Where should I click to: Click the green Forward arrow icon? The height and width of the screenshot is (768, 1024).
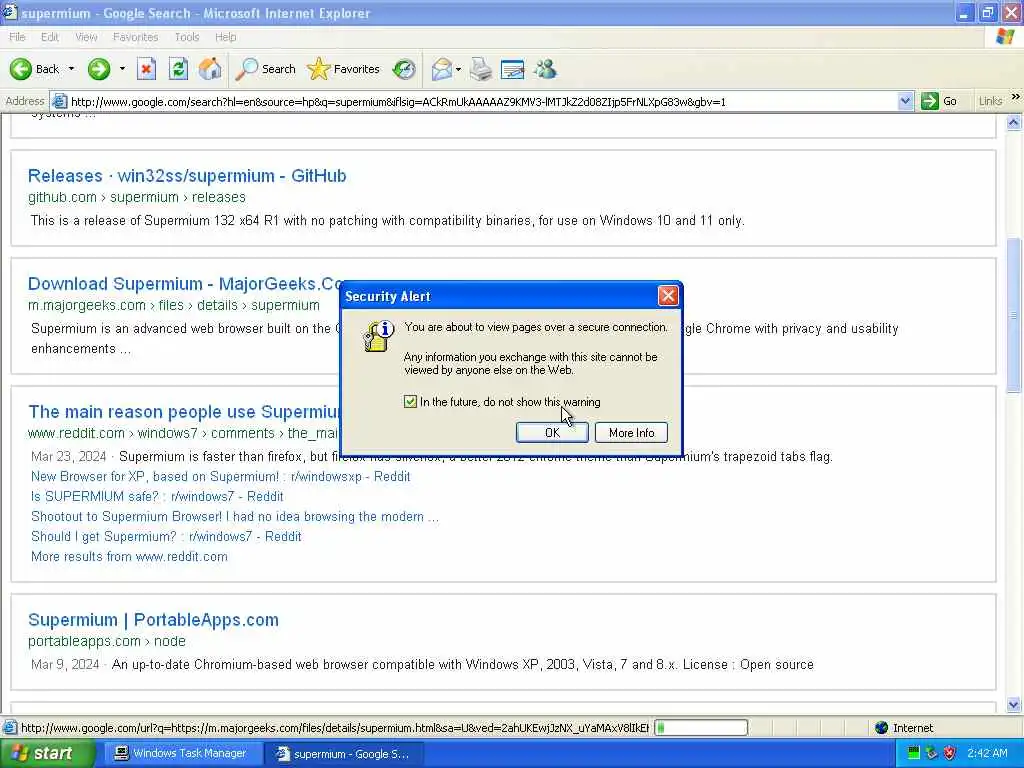coord(99,69)
